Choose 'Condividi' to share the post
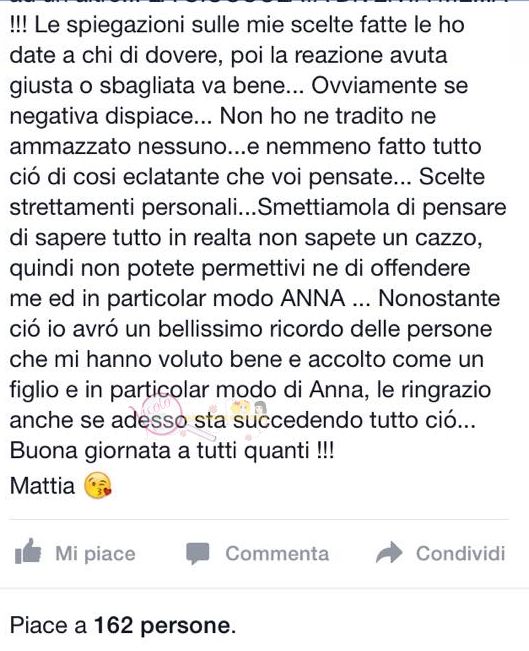 tap(461, 553)
